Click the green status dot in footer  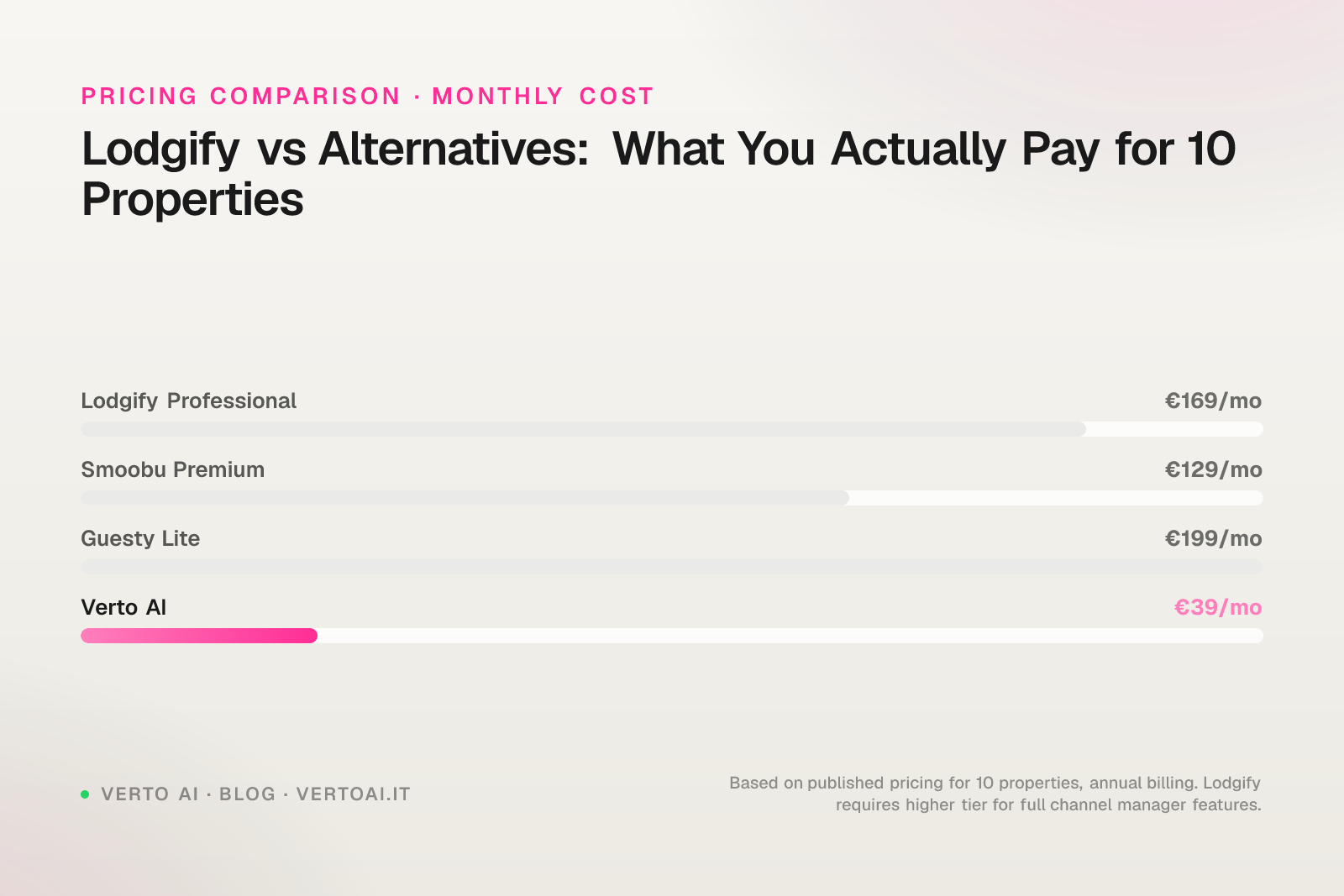85,794
